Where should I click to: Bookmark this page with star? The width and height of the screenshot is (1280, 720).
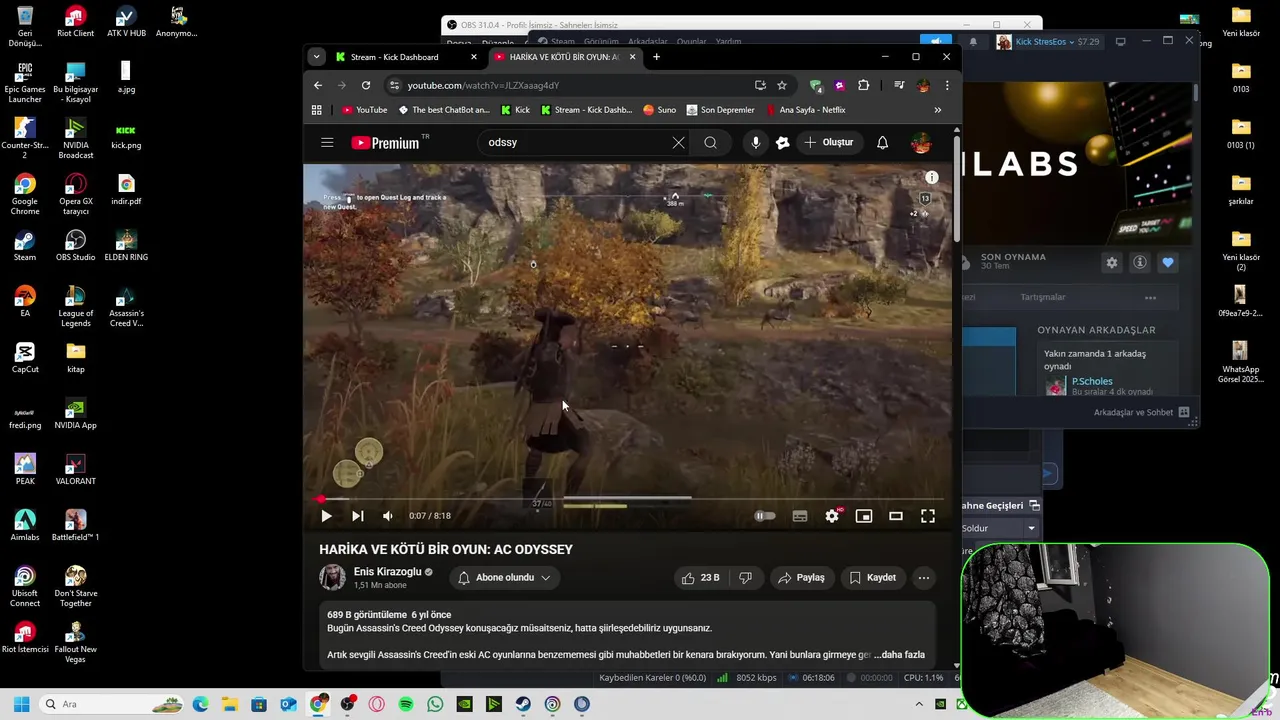(782, 86)
